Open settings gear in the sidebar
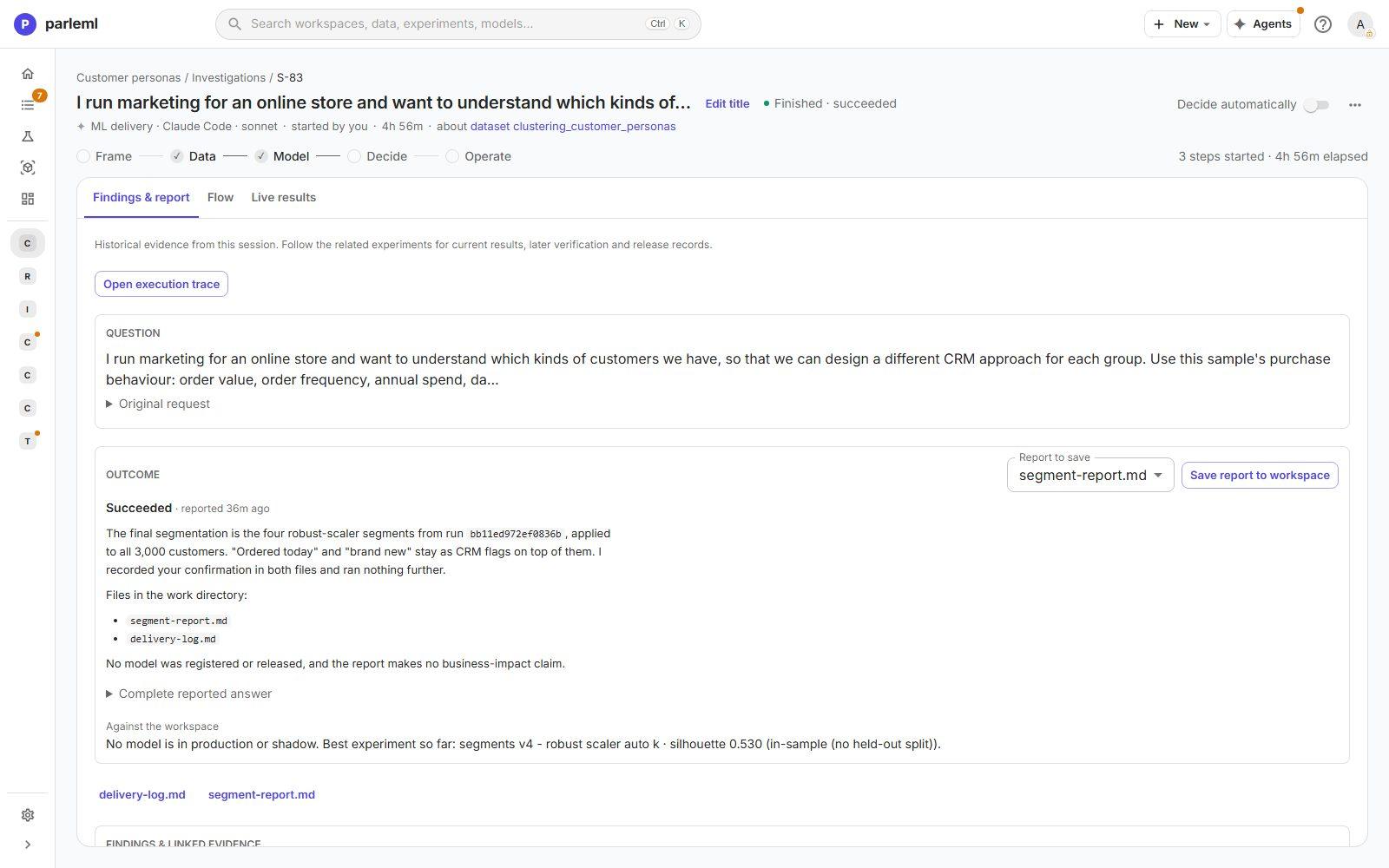This screenshot has height=868, width=1389. click(28, 815)
